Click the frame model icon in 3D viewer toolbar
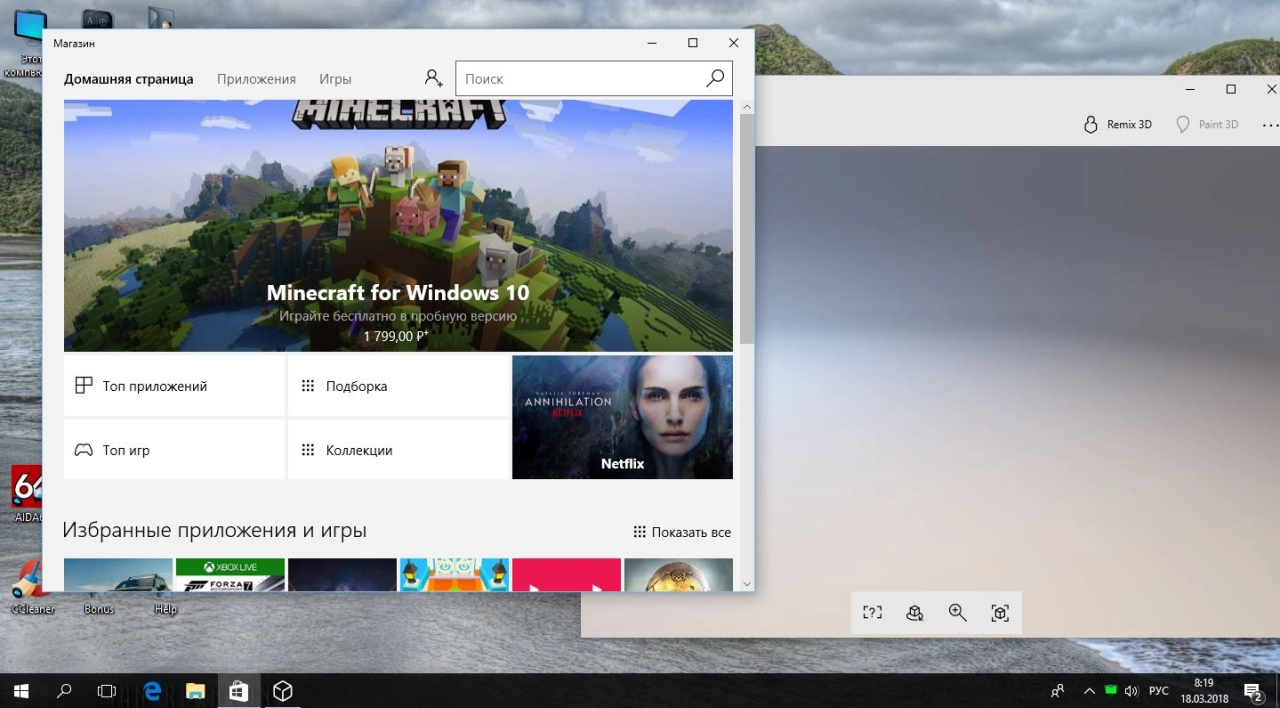1280x708 pixels. [x=1000, y=613]
